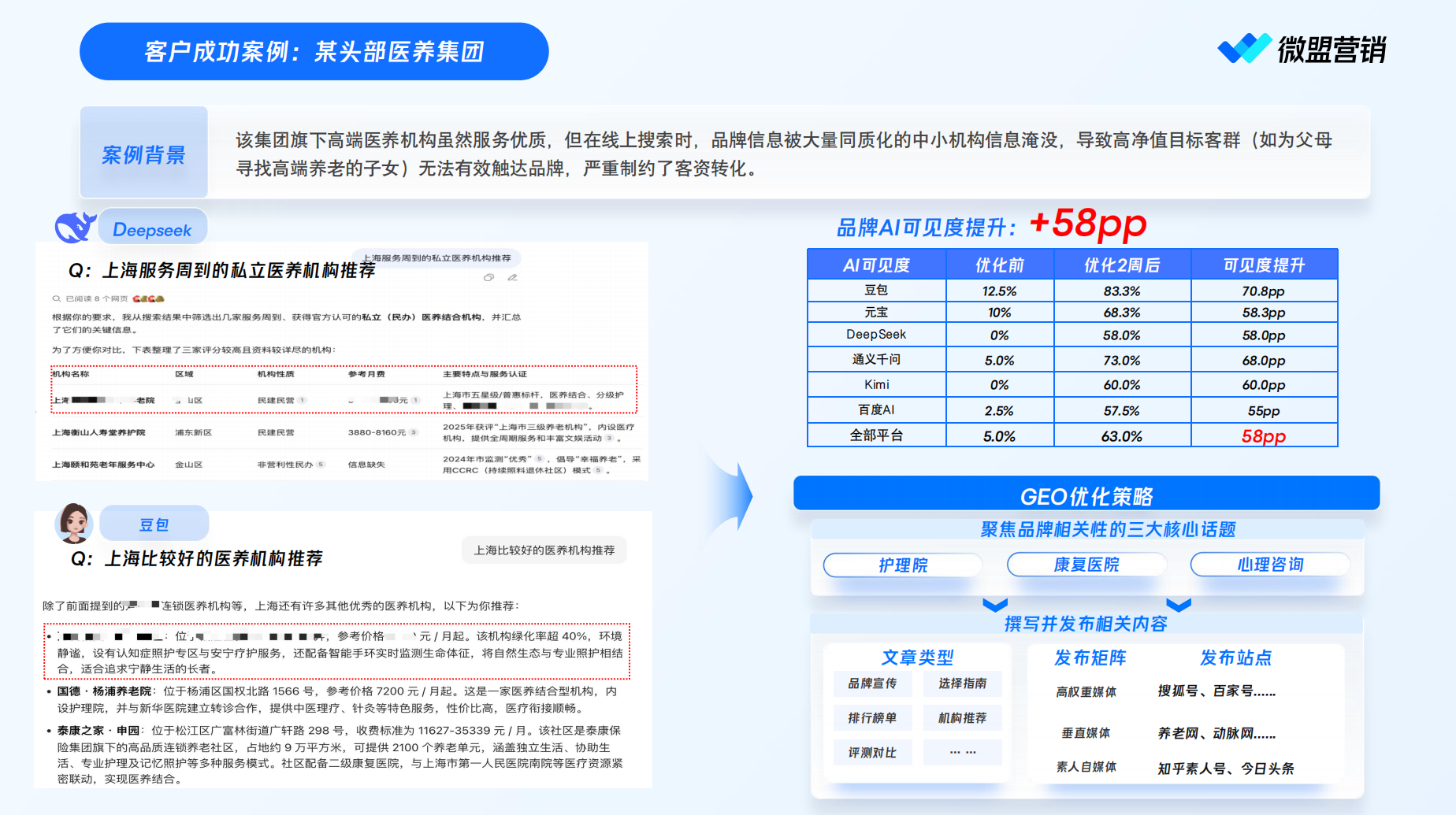
Task: Click the 83.3% value
Action: (1122, 291)
